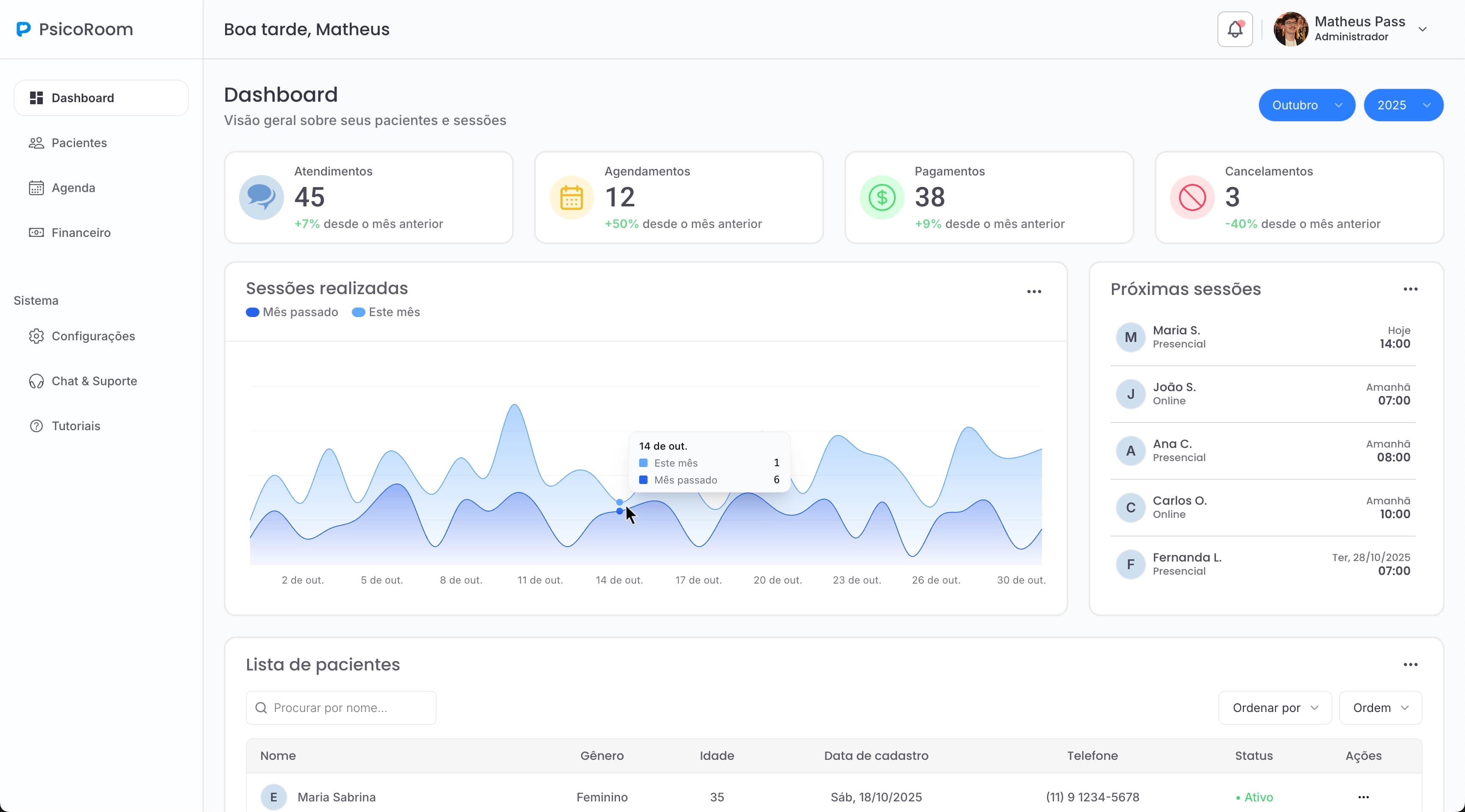Open the Financeiro section
Viewport: 1465px width, 812px height.
pos(80,233)
